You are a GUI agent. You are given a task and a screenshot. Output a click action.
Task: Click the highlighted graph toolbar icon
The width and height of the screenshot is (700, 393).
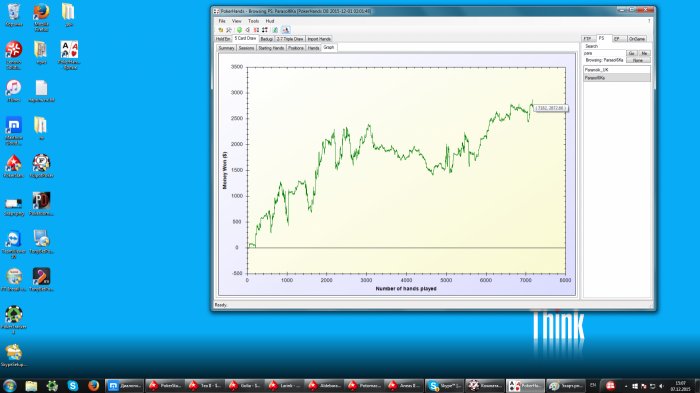286,30
